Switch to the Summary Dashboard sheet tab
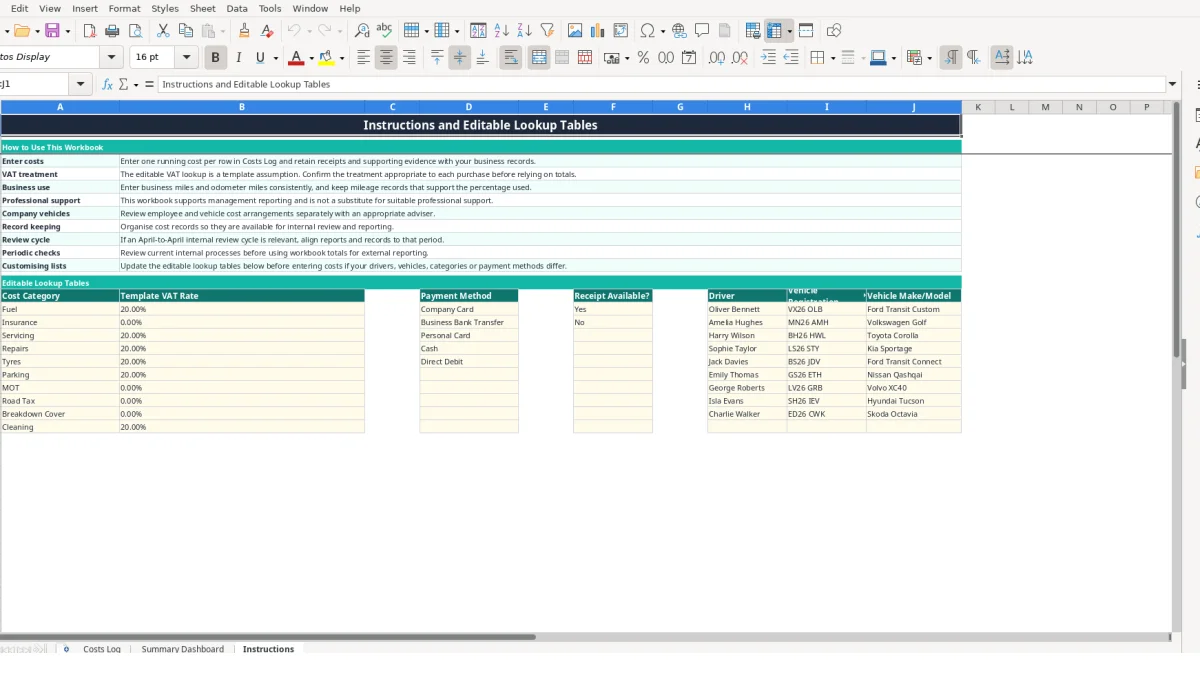This screenshot has width=1200, height=675. 183,649
